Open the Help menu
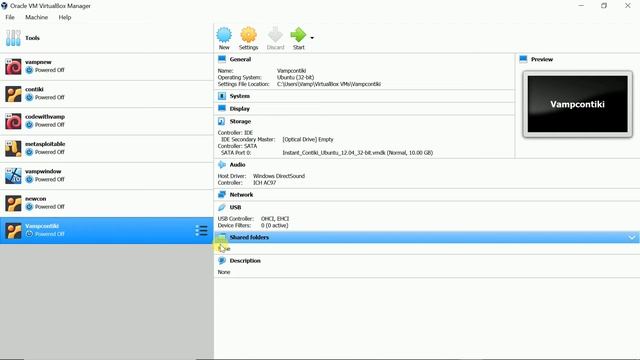This screenshot has height=360, width=640. tap(64, 17)
